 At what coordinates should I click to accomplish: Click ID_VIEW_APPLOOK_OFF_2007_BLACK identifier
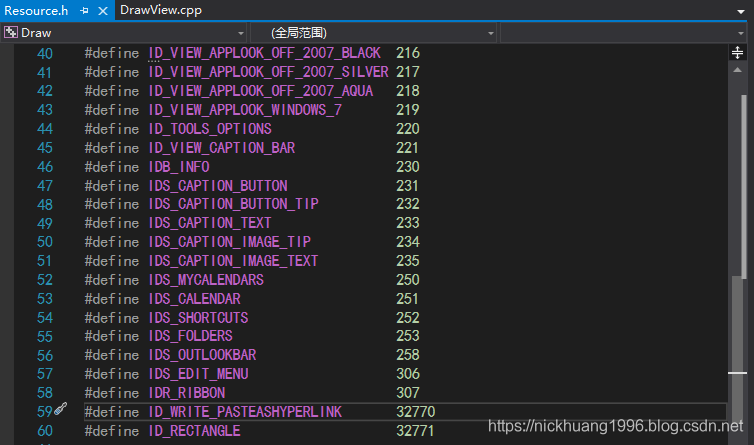[x=264, y=53]
